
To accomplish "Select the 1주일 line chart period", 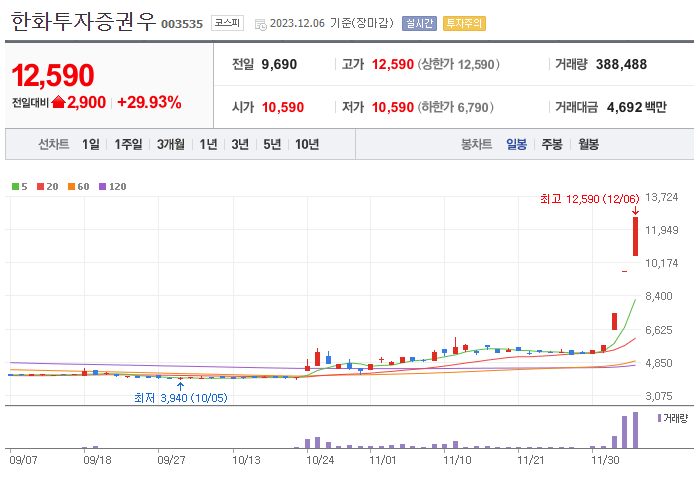I will 128,144.
